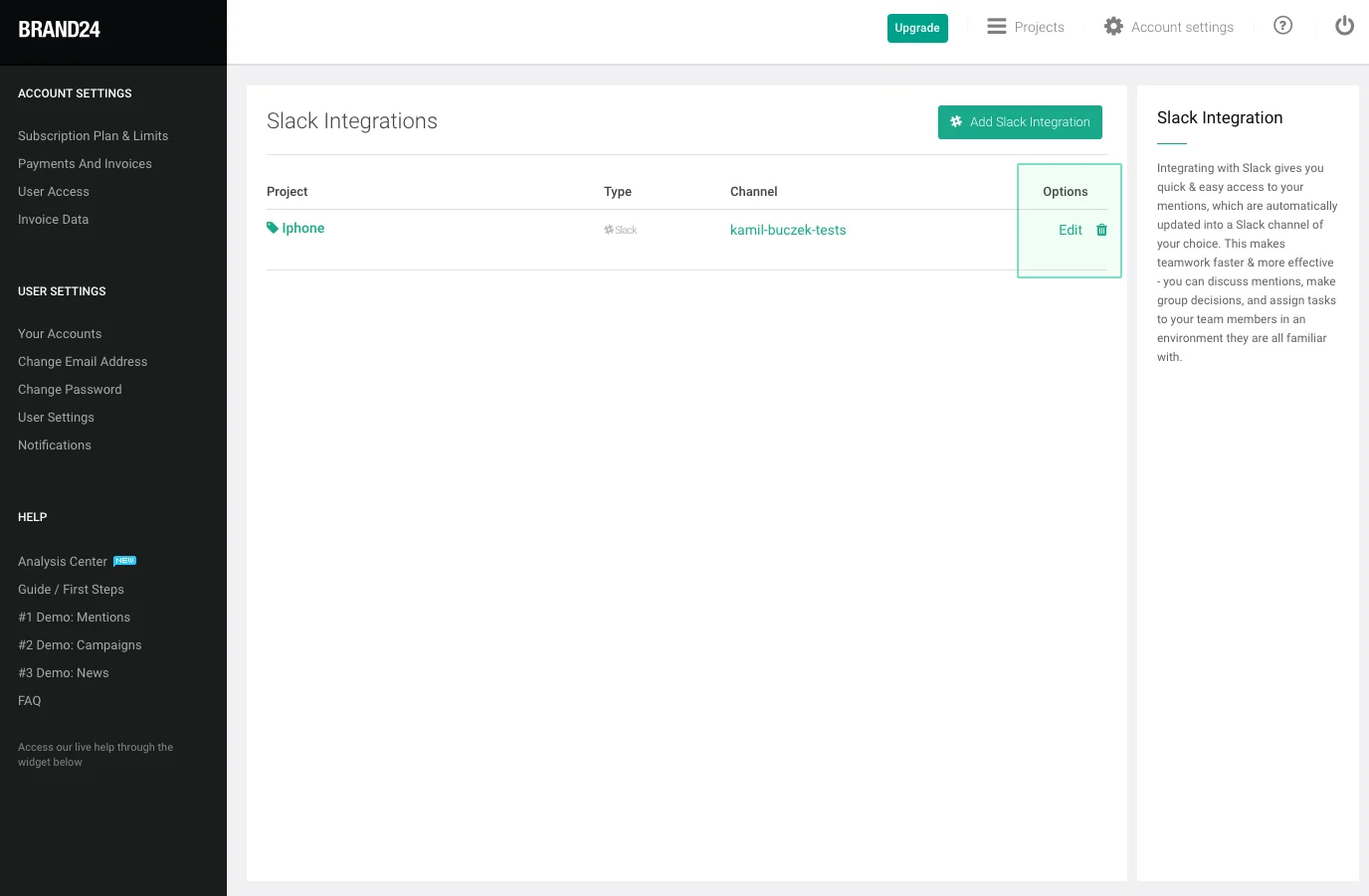Image resolution: width=1369 pixels, height=896 pixels.
Task: Open Change Password page
Action: 70,390
